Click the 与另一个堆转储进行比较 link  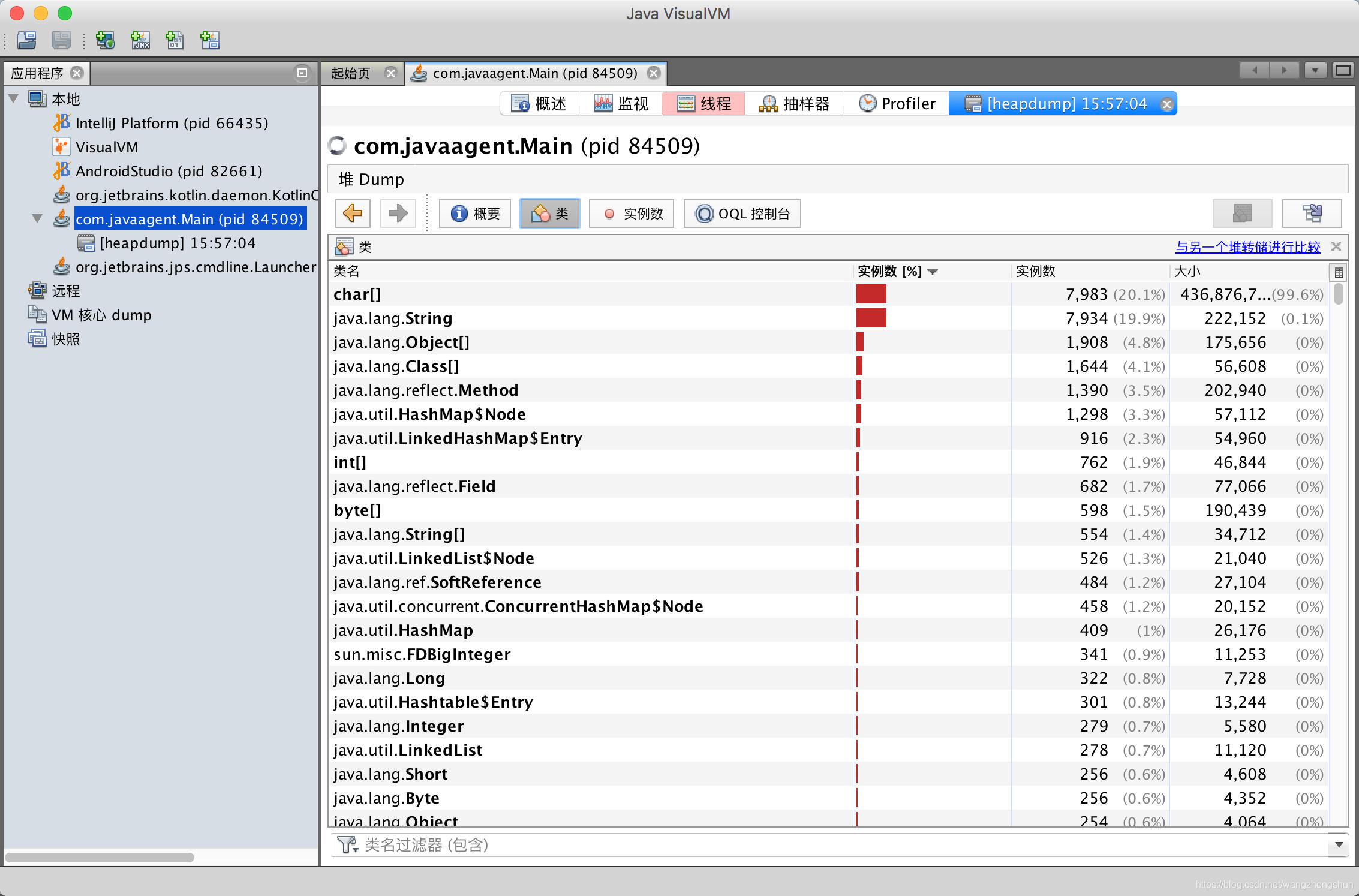click(x=1247, y=247)
